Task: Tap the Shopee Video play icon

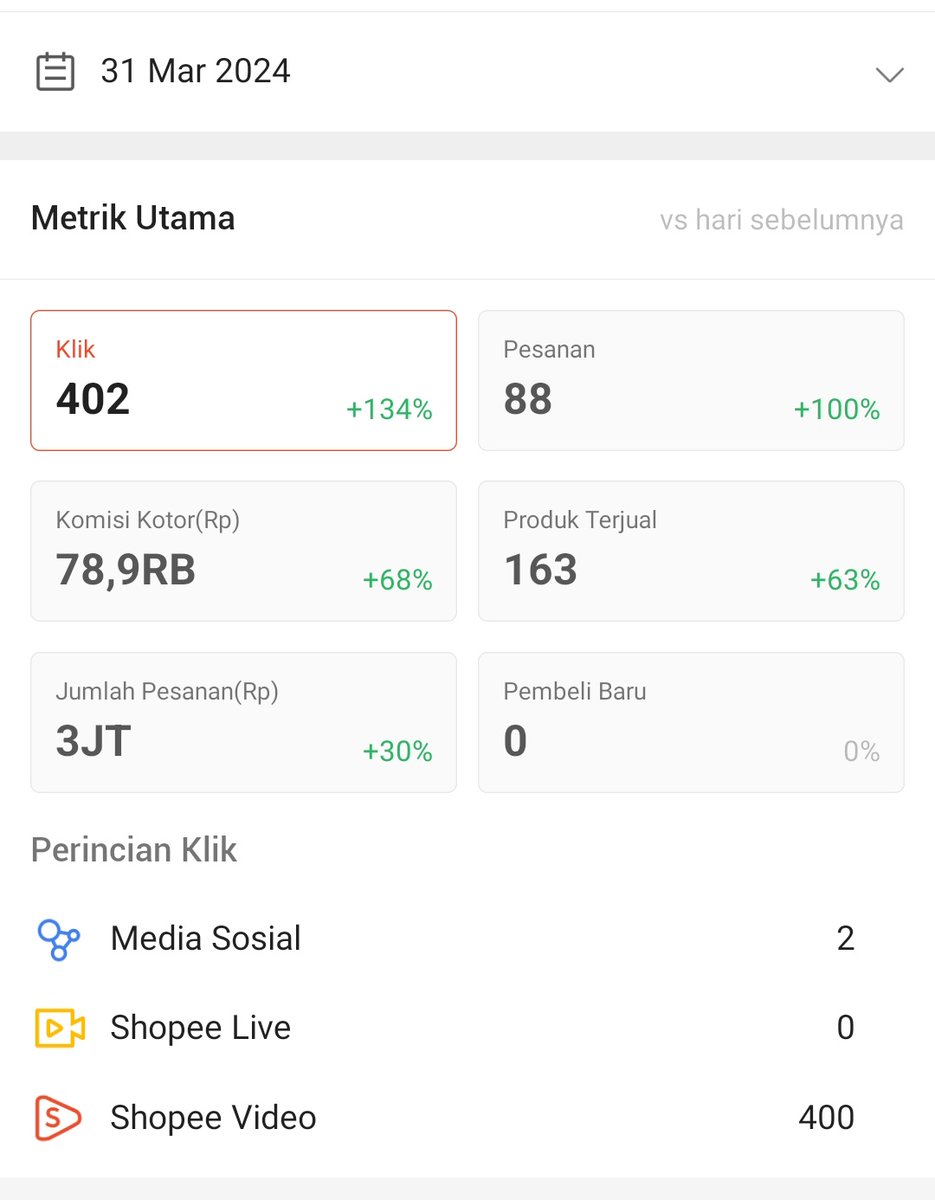Action: point(59,1118)
